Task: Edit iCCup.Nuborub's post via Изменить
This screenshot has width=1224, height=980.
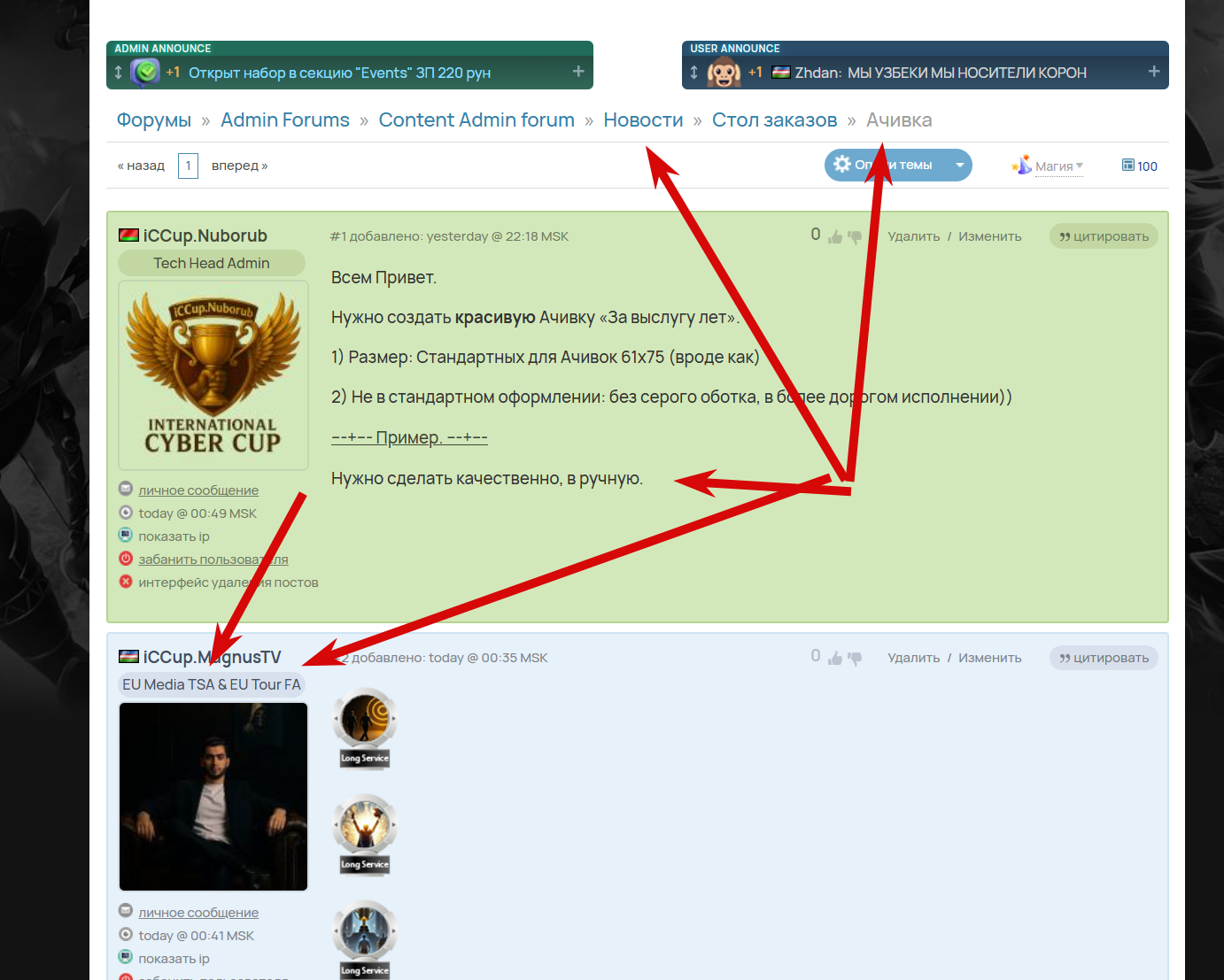Action: [990, 236]
